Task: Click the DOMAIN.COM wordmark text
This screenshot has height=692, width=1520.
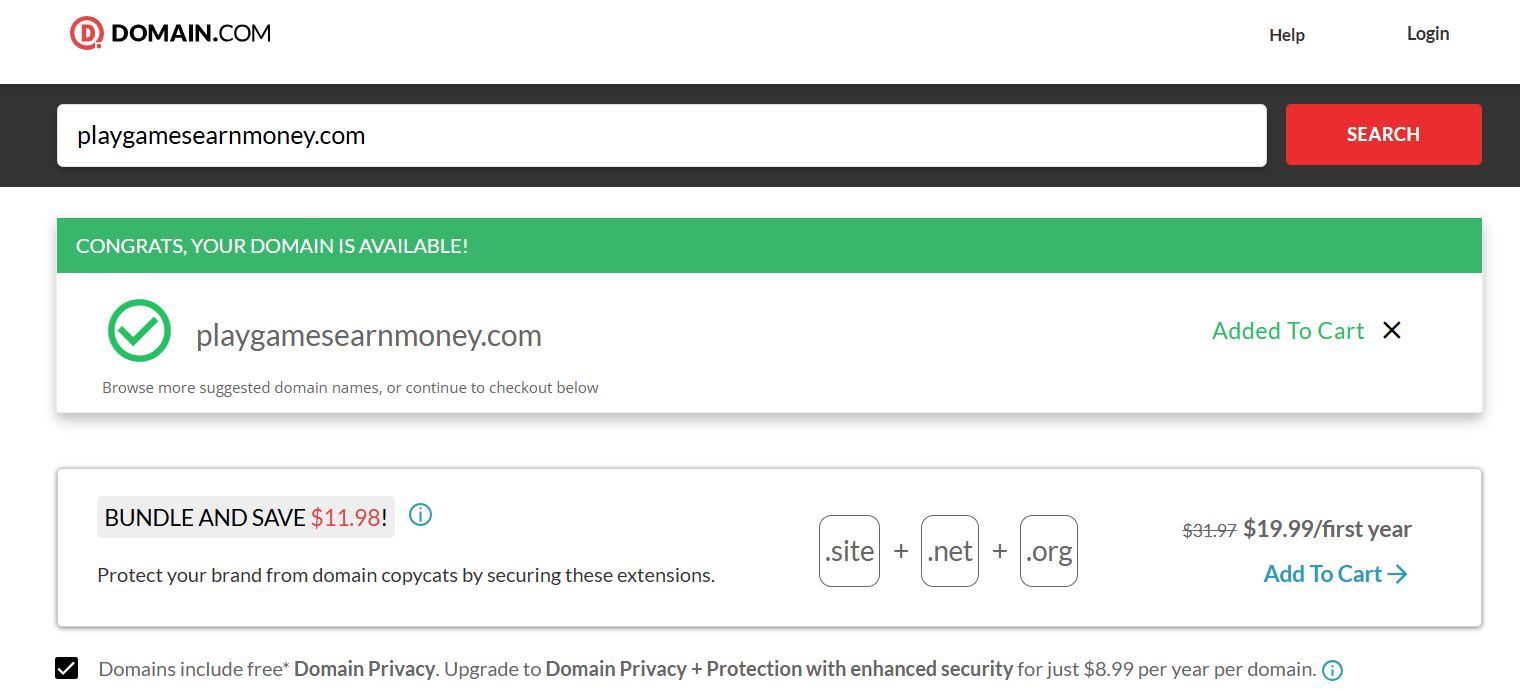Action: tap(191, 34)
